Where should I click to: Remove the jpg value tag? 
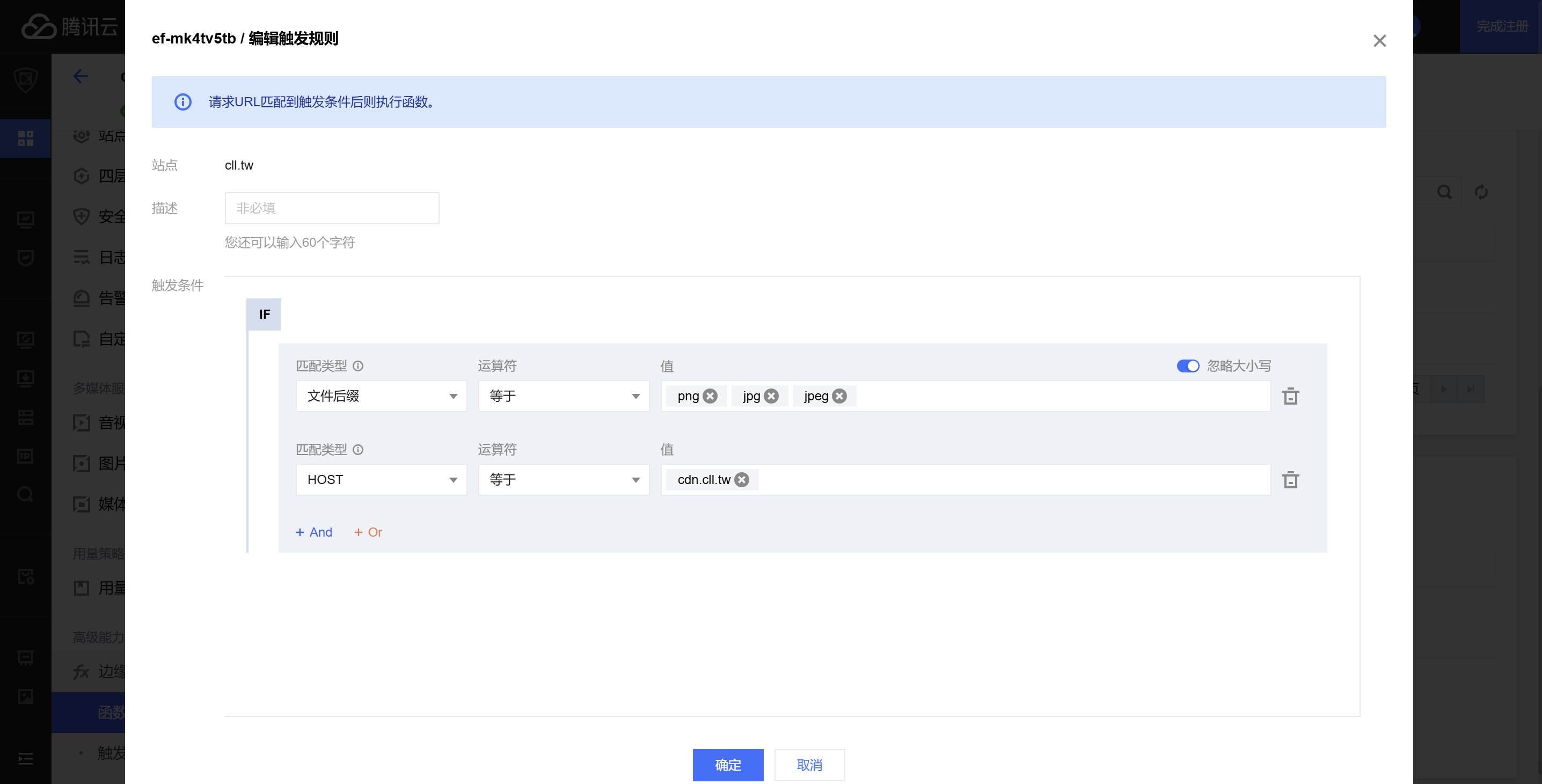coord(772,396)
